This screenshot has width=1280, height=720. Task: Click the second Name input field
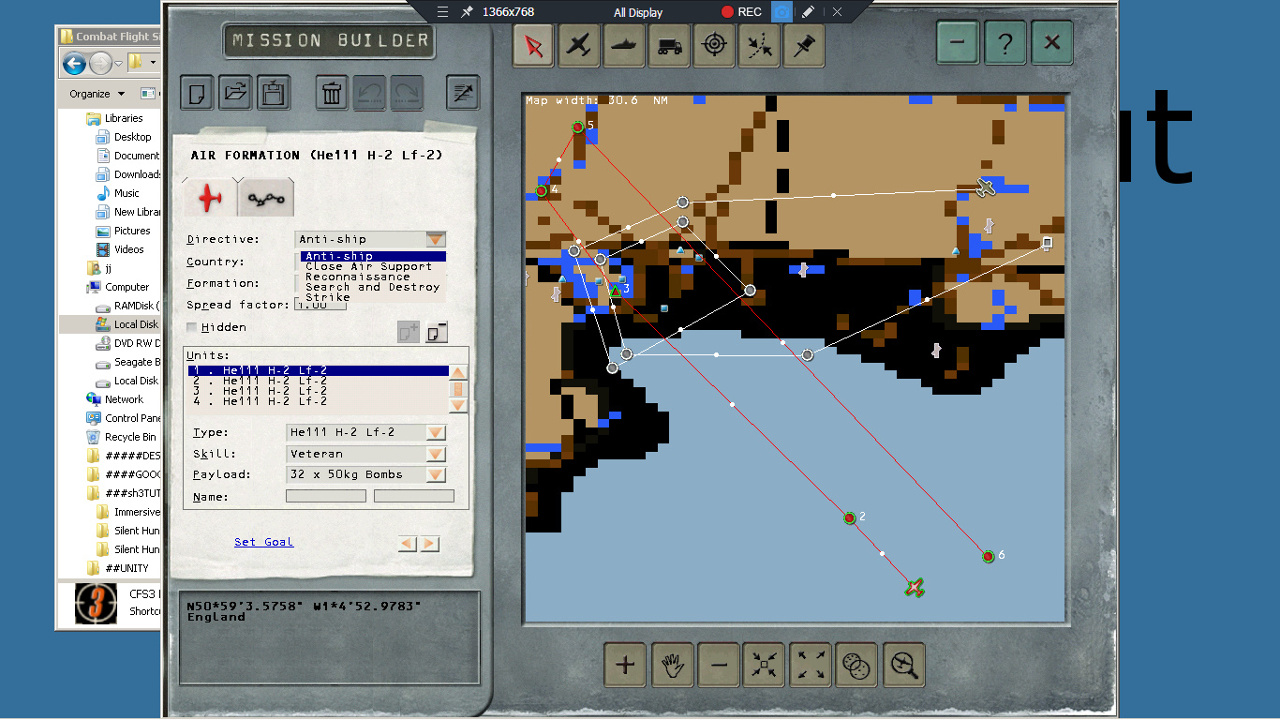point(414,496)
